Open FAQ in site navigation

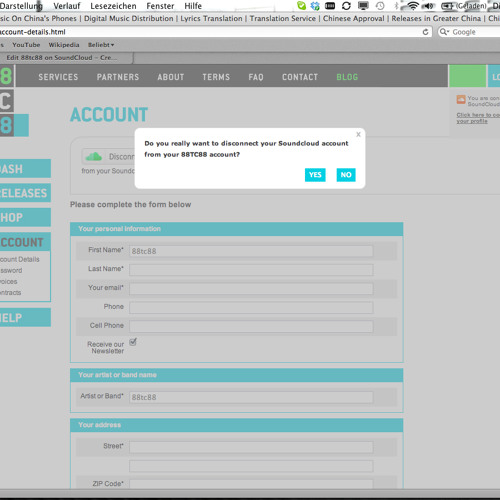[x=256, y=77]
